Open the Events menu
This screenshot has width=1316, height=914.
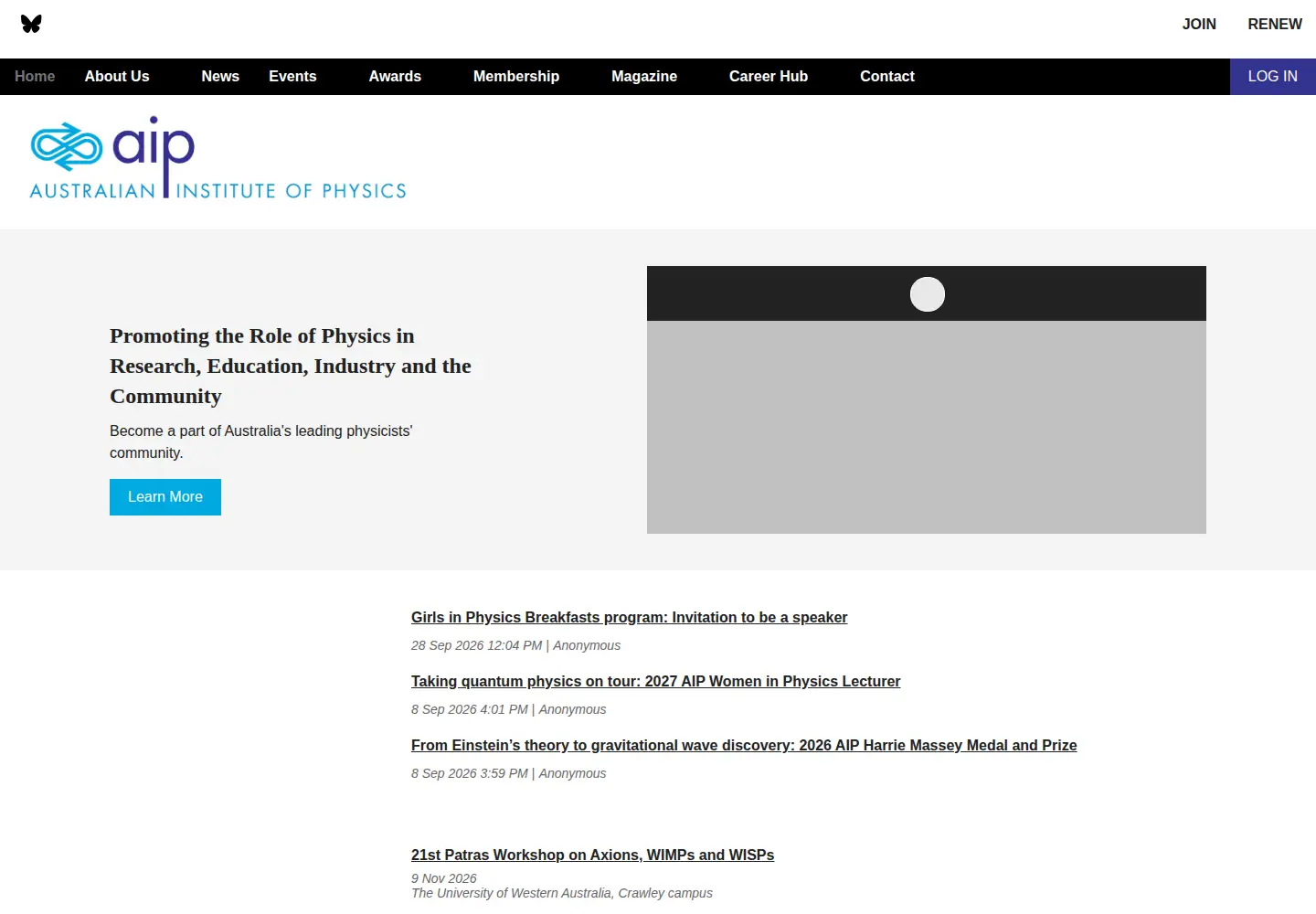[292, 77]
